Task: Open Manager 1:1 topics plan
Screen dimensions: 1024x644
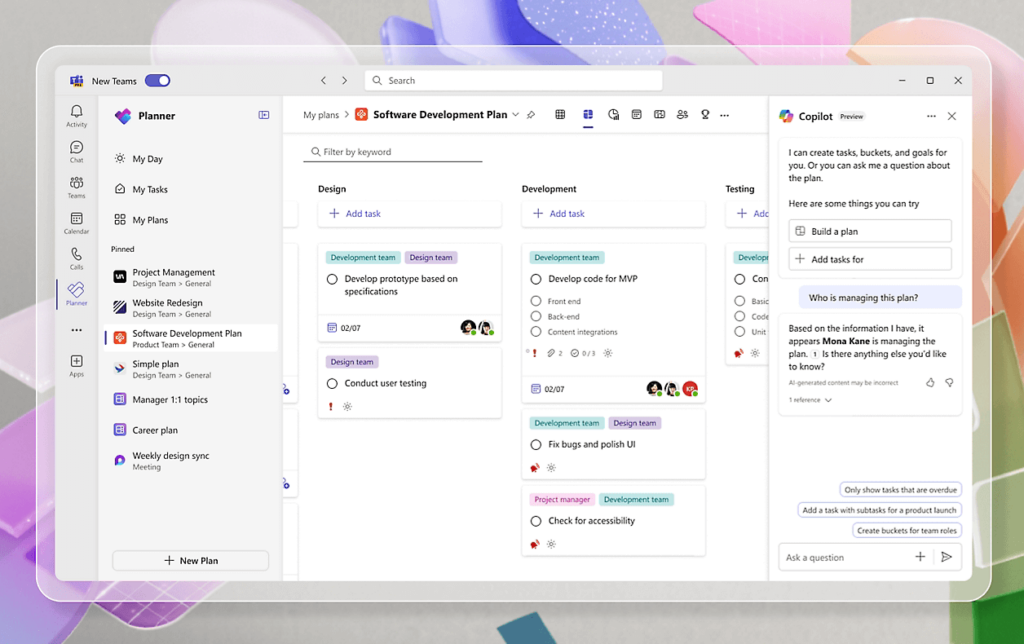Action: pos(191,399)
